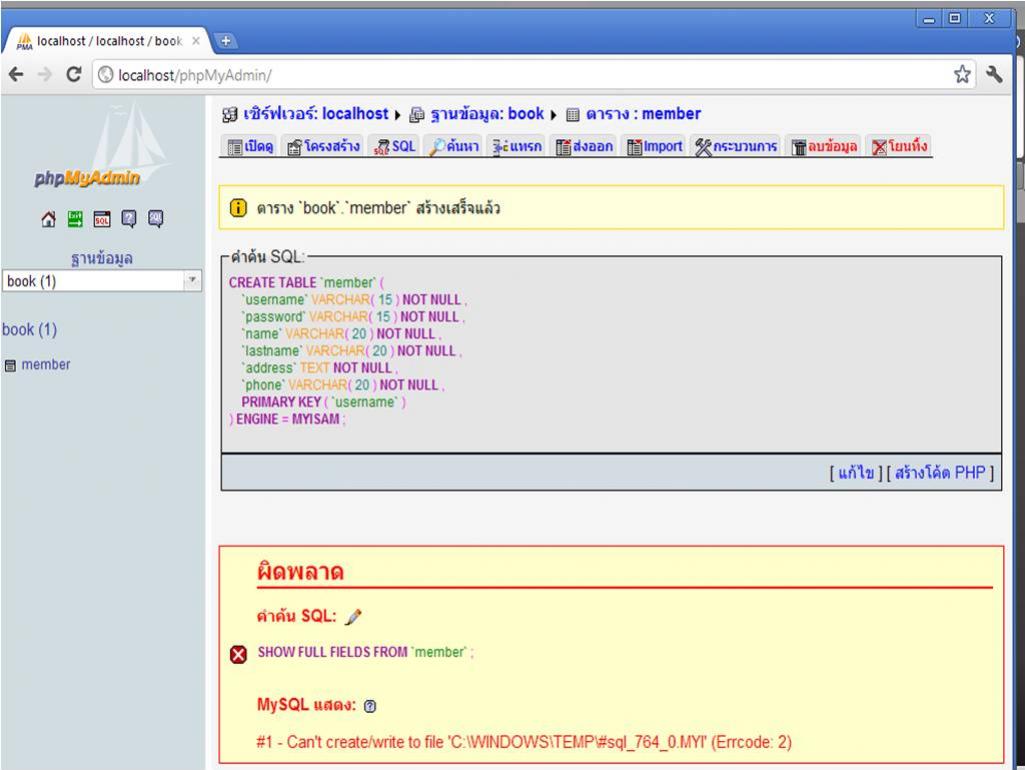The image size is (1025, 770).
Task: Close the localhost / book tab
Action: [x=195, y=41]
